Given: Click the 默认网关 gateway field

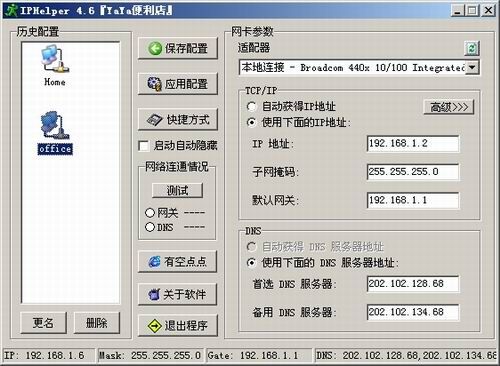Looking at the screenshot, I should [413, 200].
